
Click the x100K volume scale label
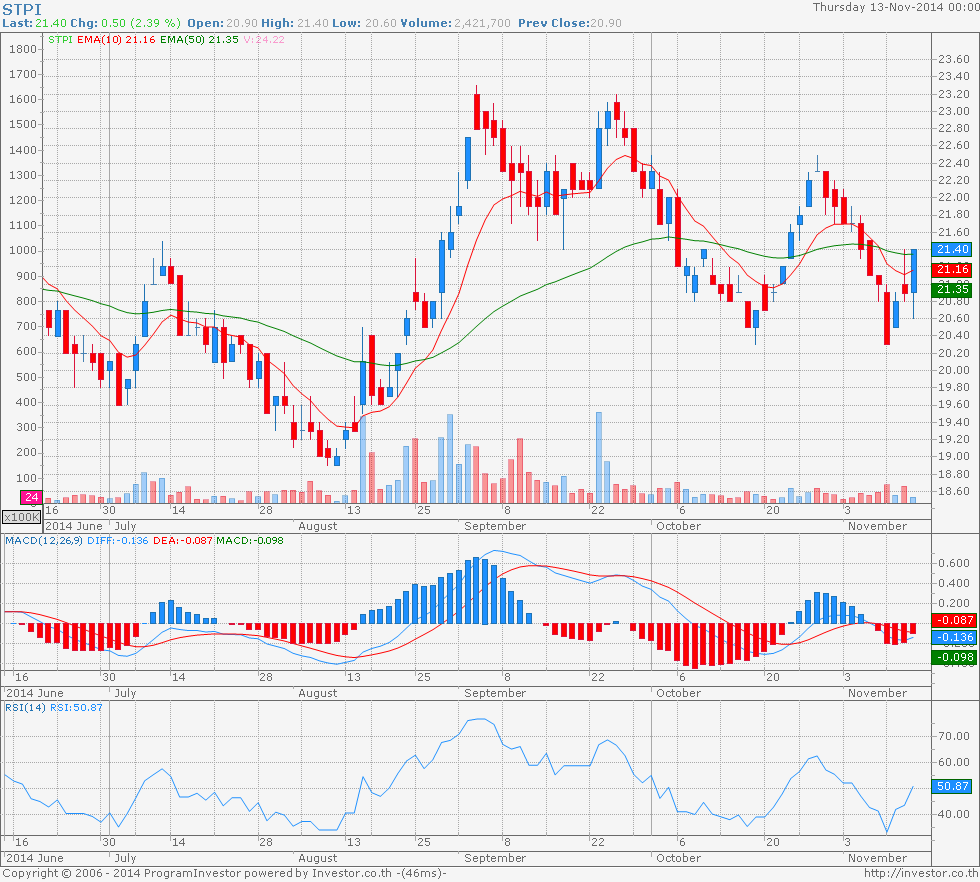tap(21, 517)
